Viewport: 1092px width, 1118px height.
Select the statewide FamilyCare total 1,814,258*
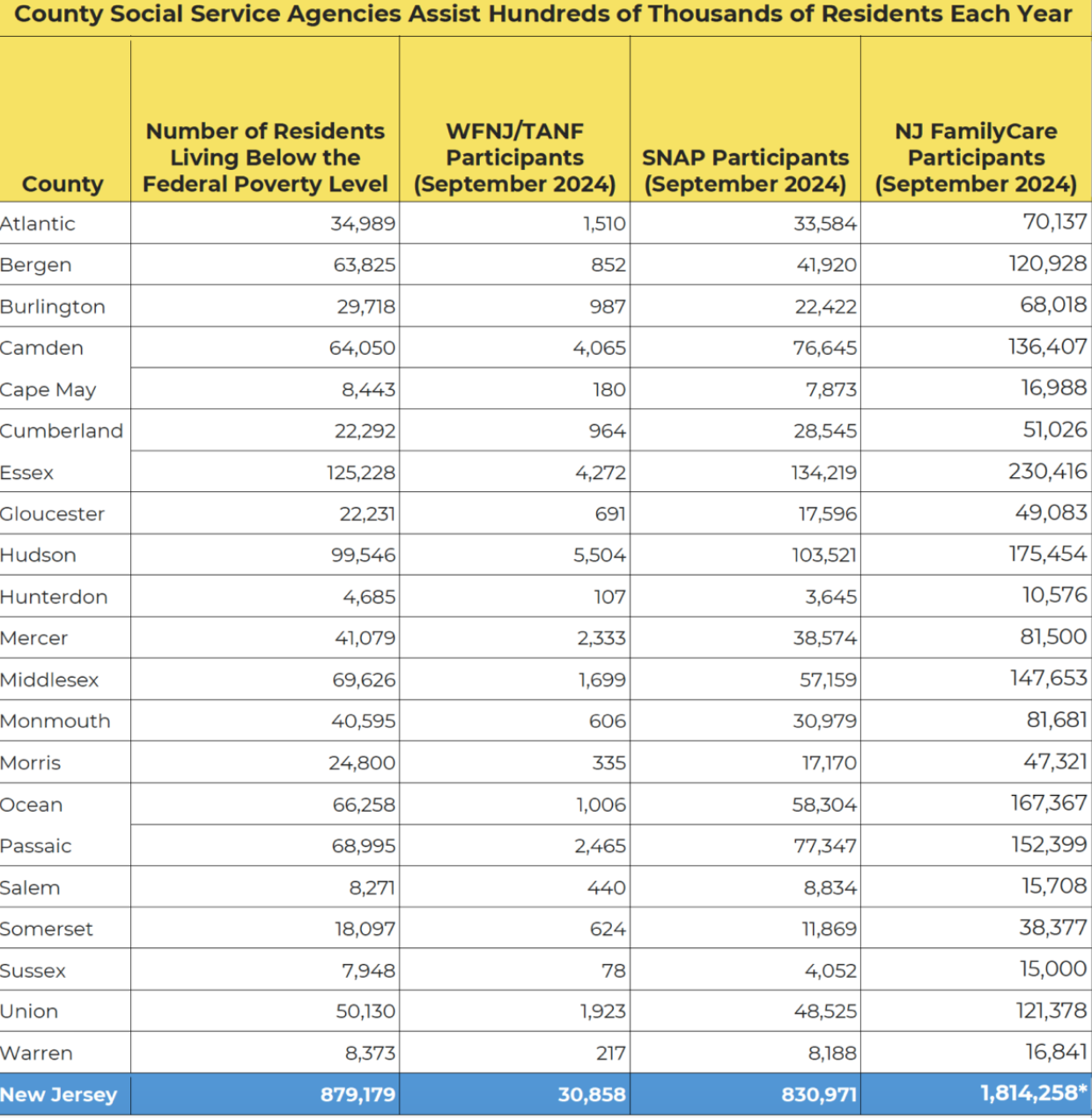pos(1033,1093)
